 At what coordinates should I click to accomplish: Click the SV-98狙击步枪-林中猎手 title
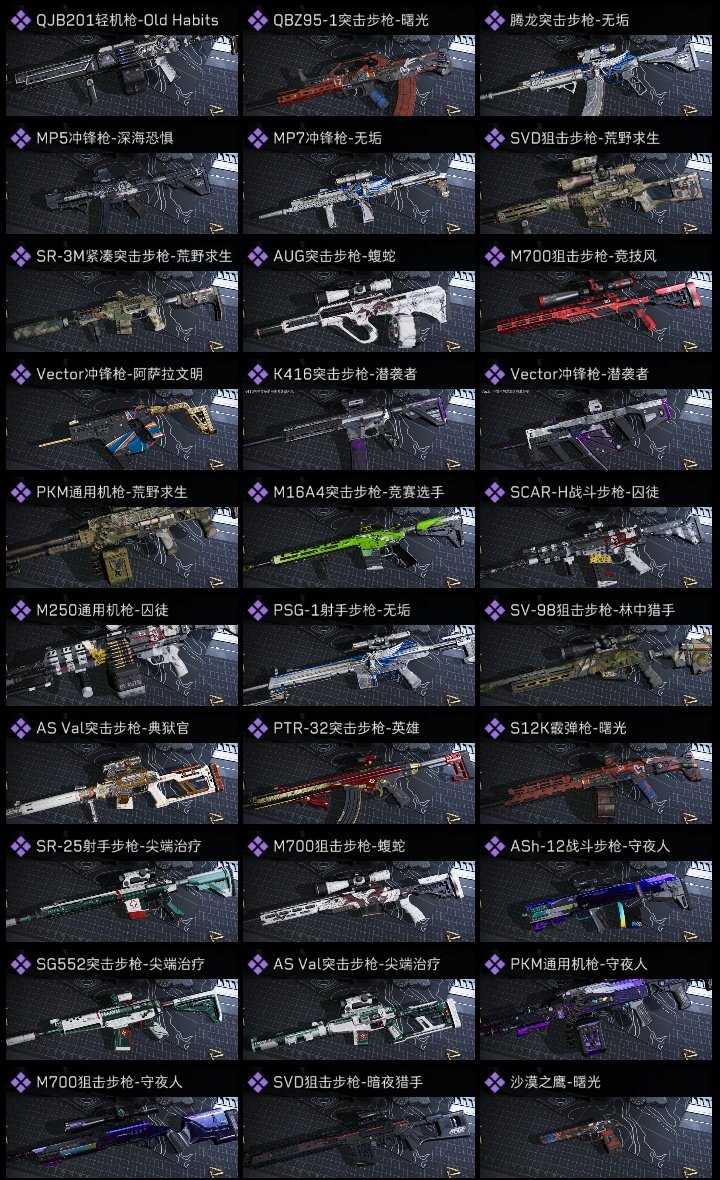592,610
